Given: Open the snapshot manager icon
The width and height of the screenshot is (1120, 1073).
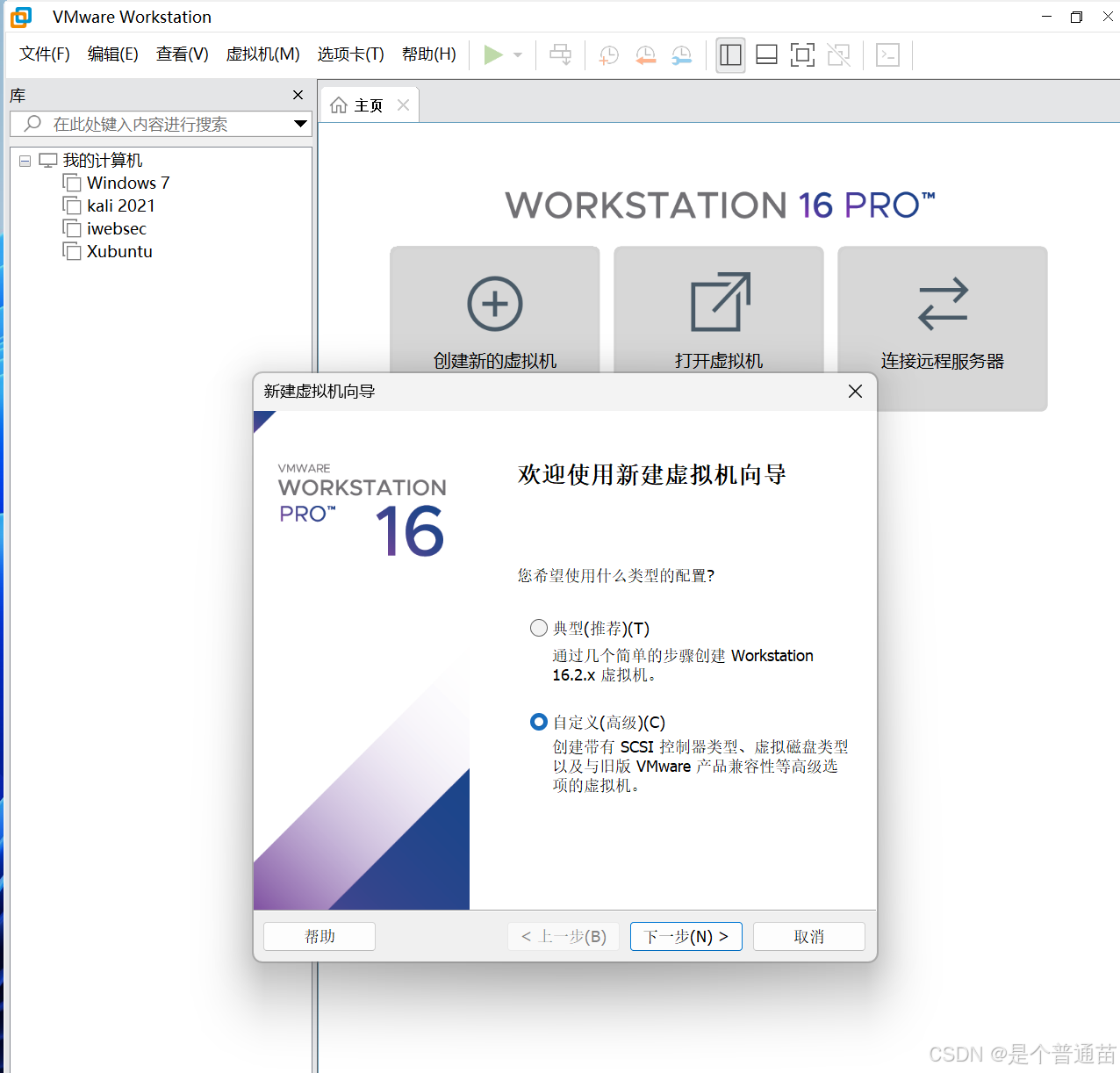Looking at the screenshot, I should pyautogui.click(x=681, y=54).
